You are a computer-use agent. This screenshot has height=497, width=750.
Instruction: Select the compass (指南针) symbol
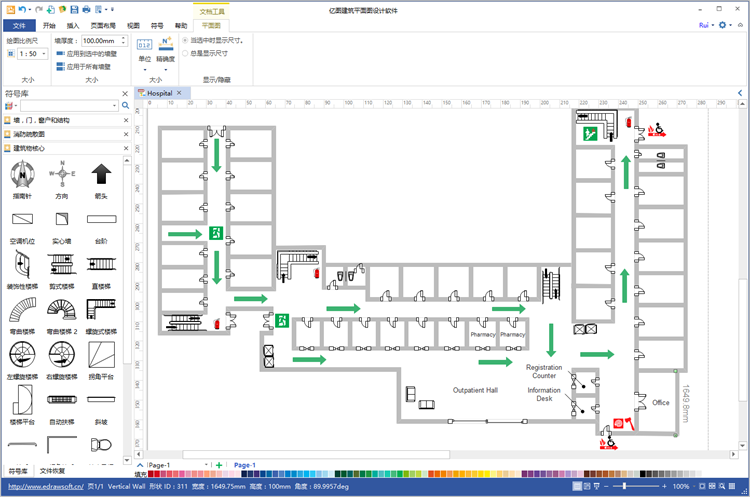tap(21, 175)
